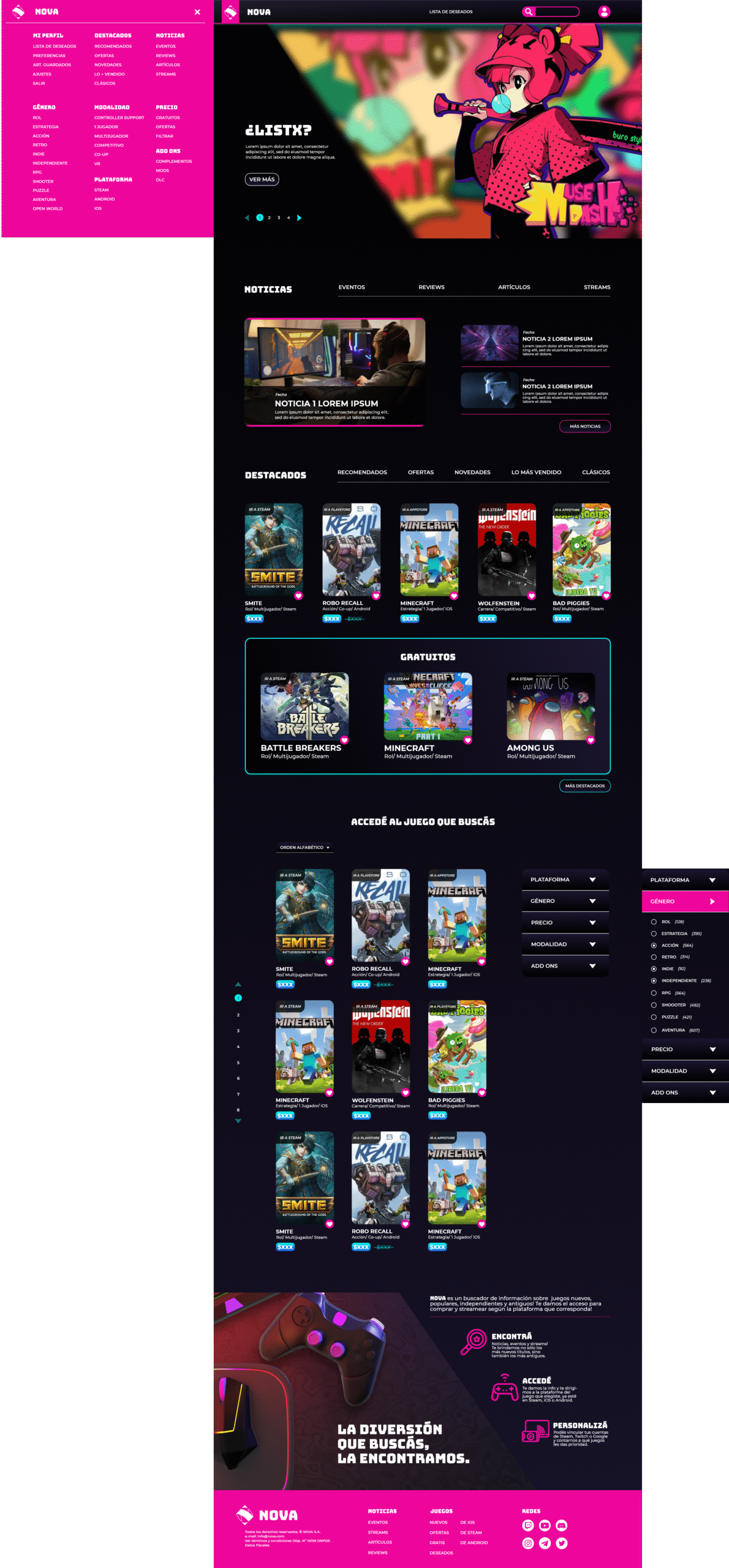Open the YouTube icon in footer
The width and height of the screenshot is (729, 1568).
(545, 1525)
